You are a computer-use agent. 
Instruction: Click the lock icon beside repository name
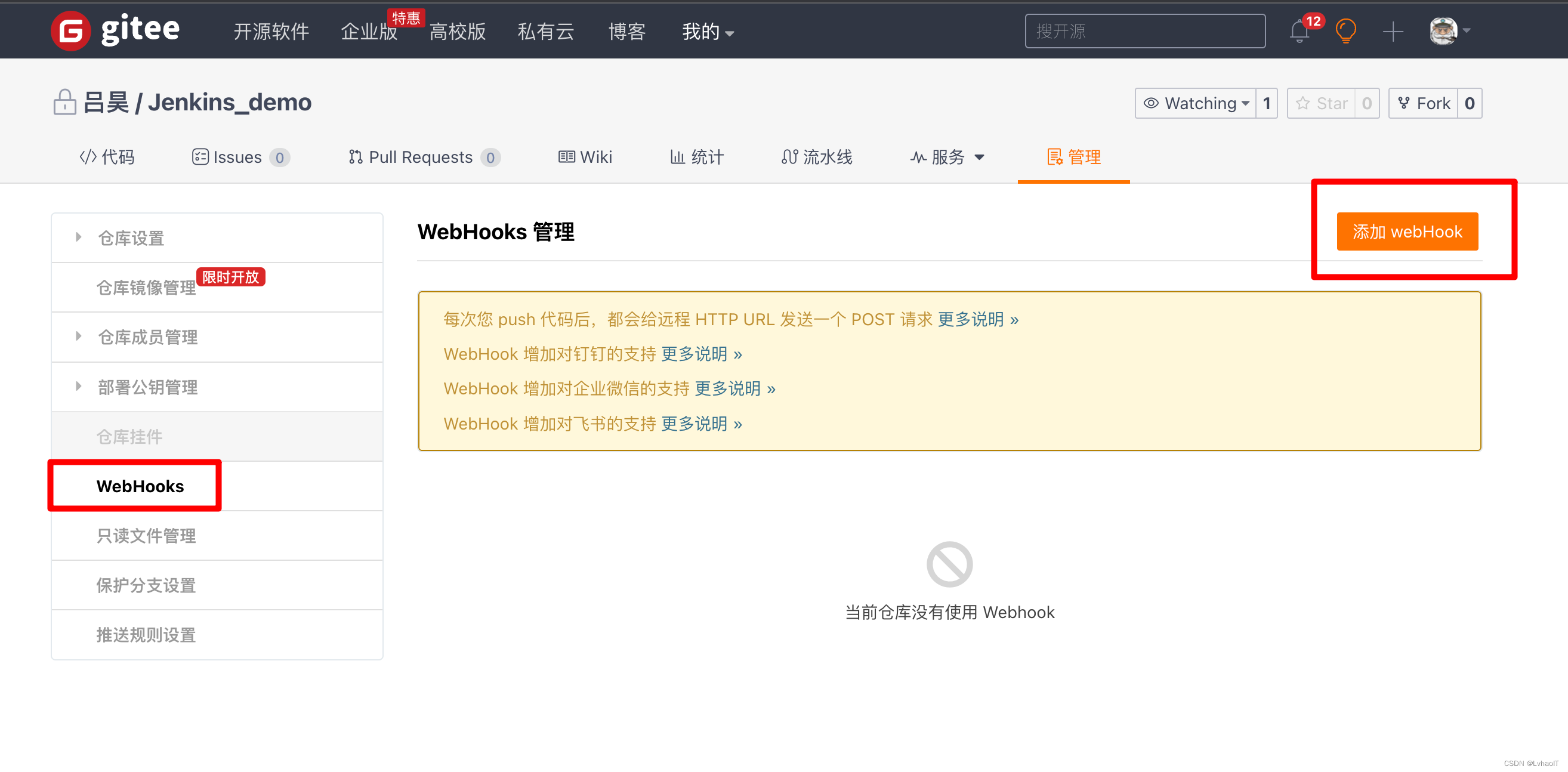pyautogui.click(x=64, y=102)
